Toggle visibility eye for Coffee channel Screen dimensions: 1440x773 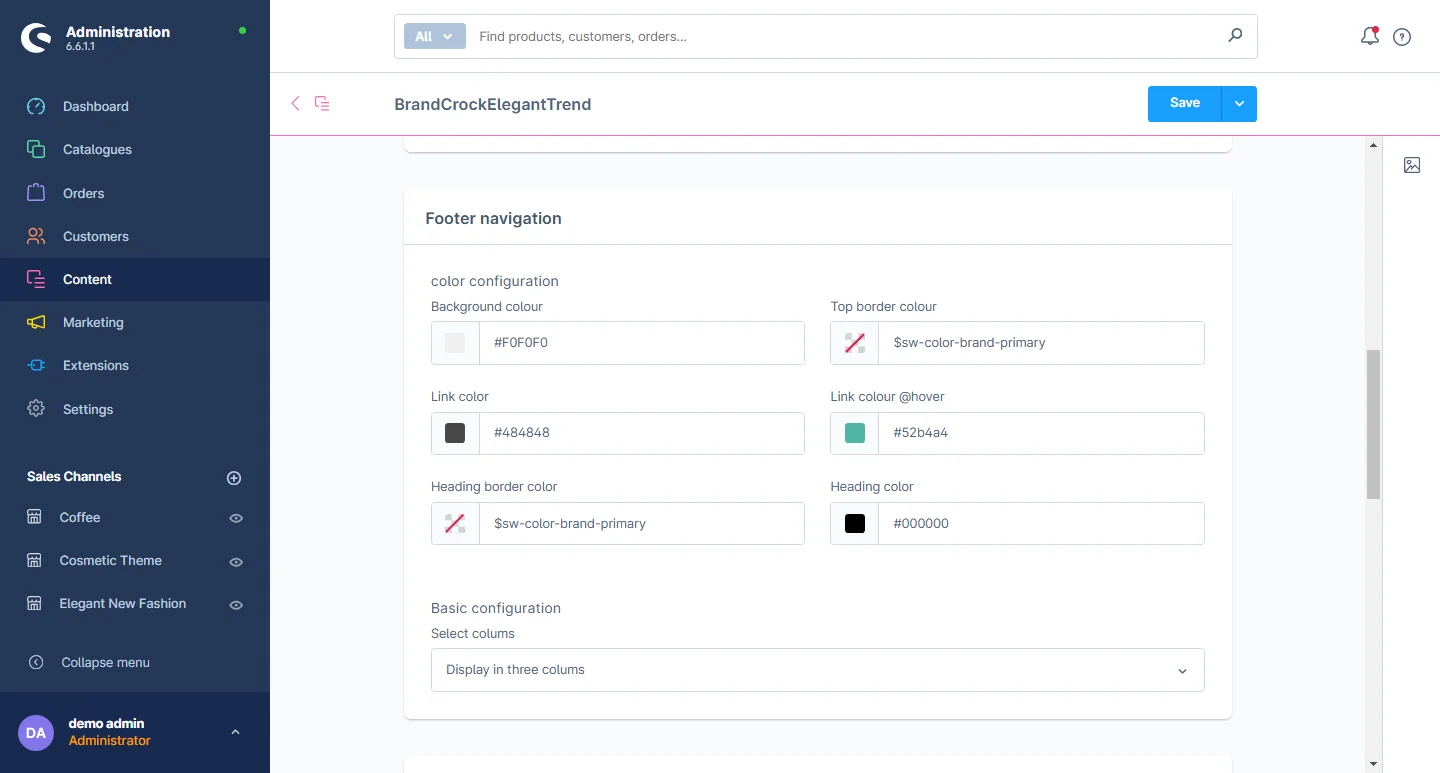click(x=236, y=518)
